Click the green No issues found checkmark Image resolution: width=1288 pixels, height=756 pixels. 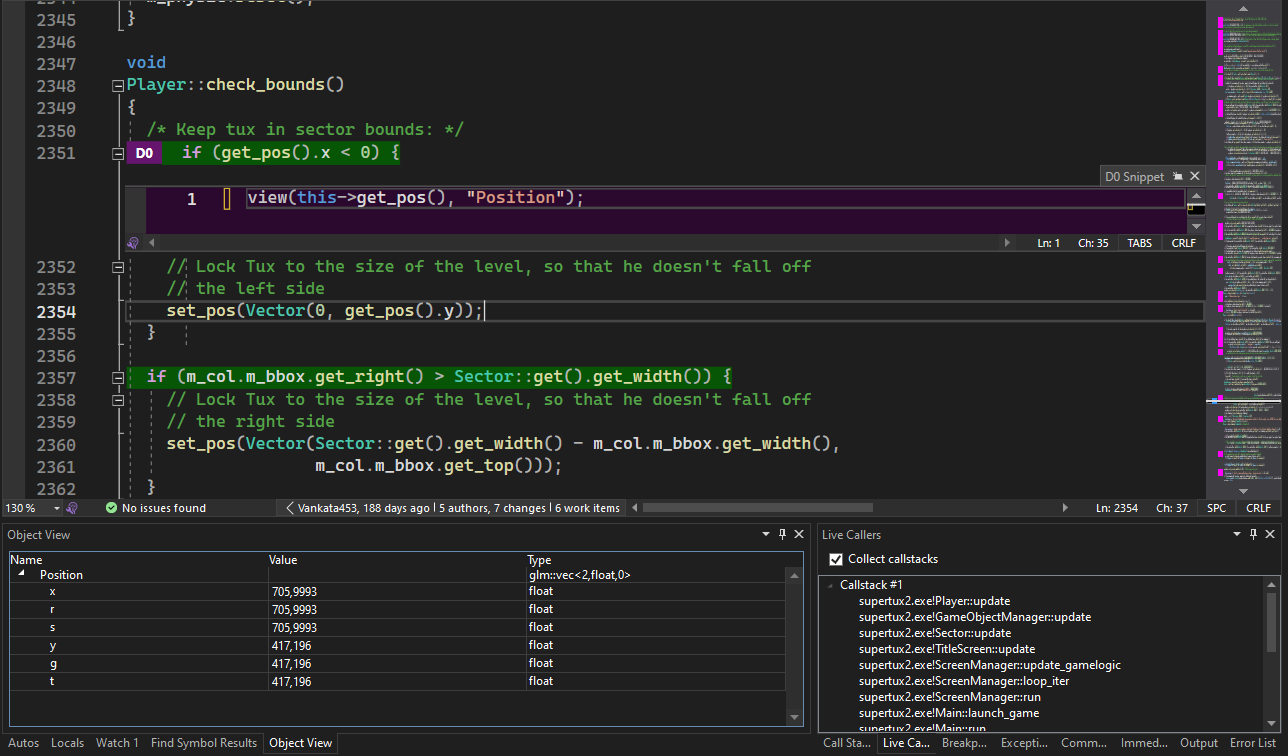pyautogui.click(x=110, y=507)
